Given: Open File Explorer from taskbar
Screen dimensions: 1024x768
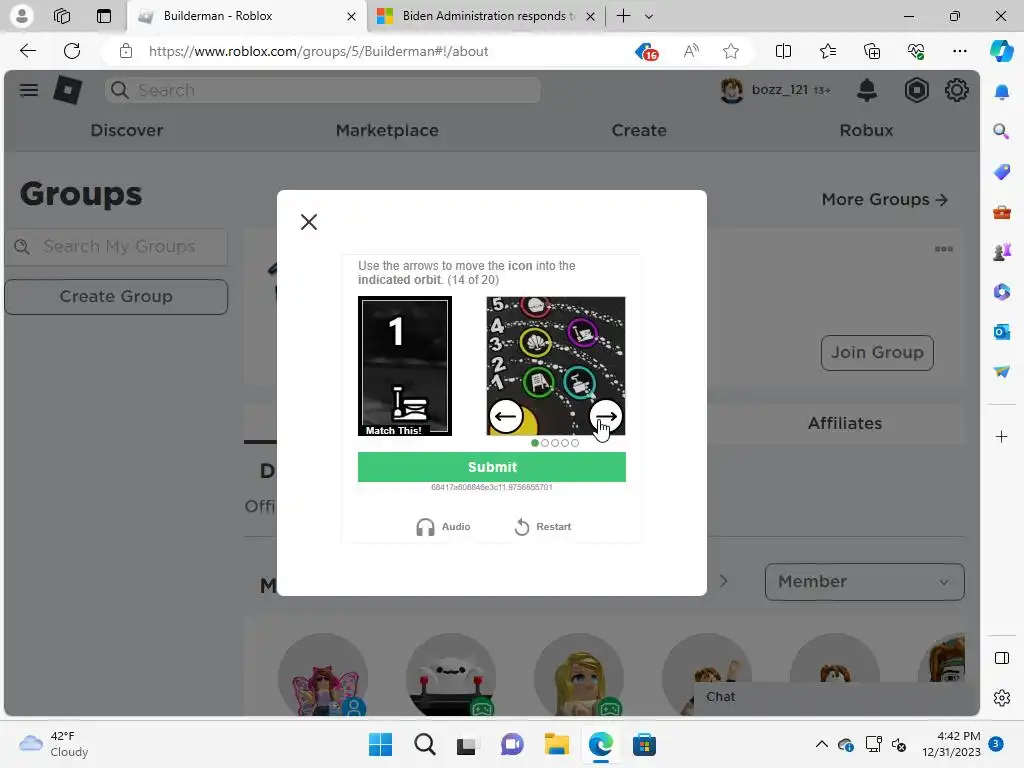Looking at the screenshot, I should coord(556,744).
